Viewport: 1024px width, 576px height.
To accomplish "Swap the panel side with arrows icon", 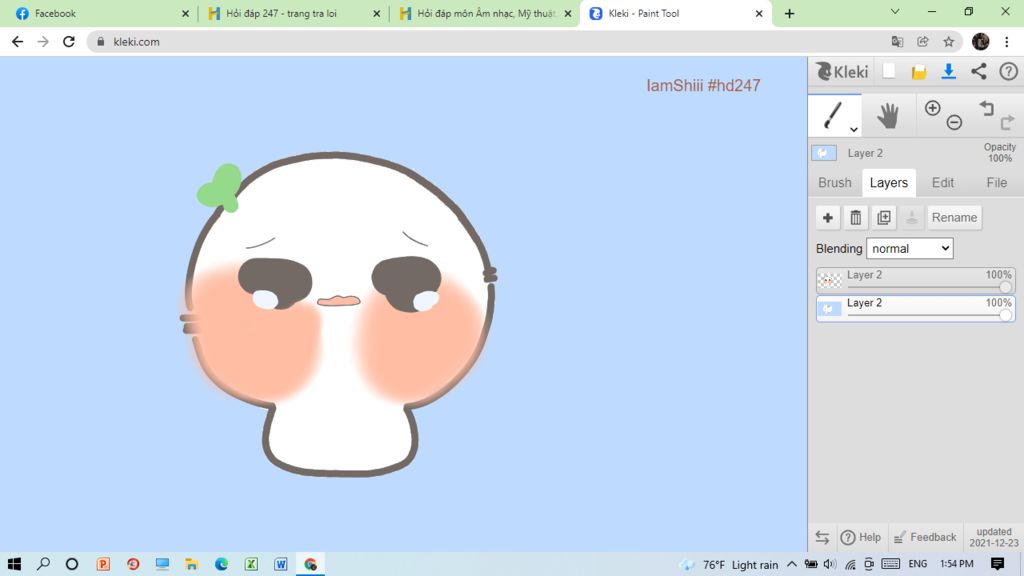I will click(x=822, y=537).
